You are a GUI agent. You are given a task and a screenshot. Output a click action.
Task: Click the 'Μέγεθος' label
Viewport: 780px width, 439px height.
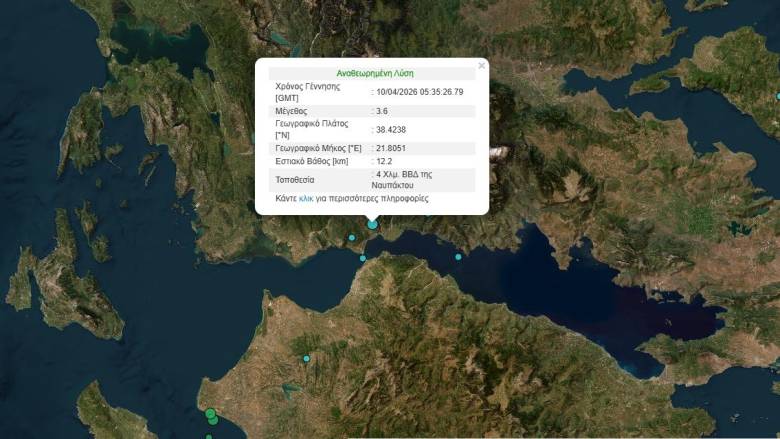pos(291,111)
